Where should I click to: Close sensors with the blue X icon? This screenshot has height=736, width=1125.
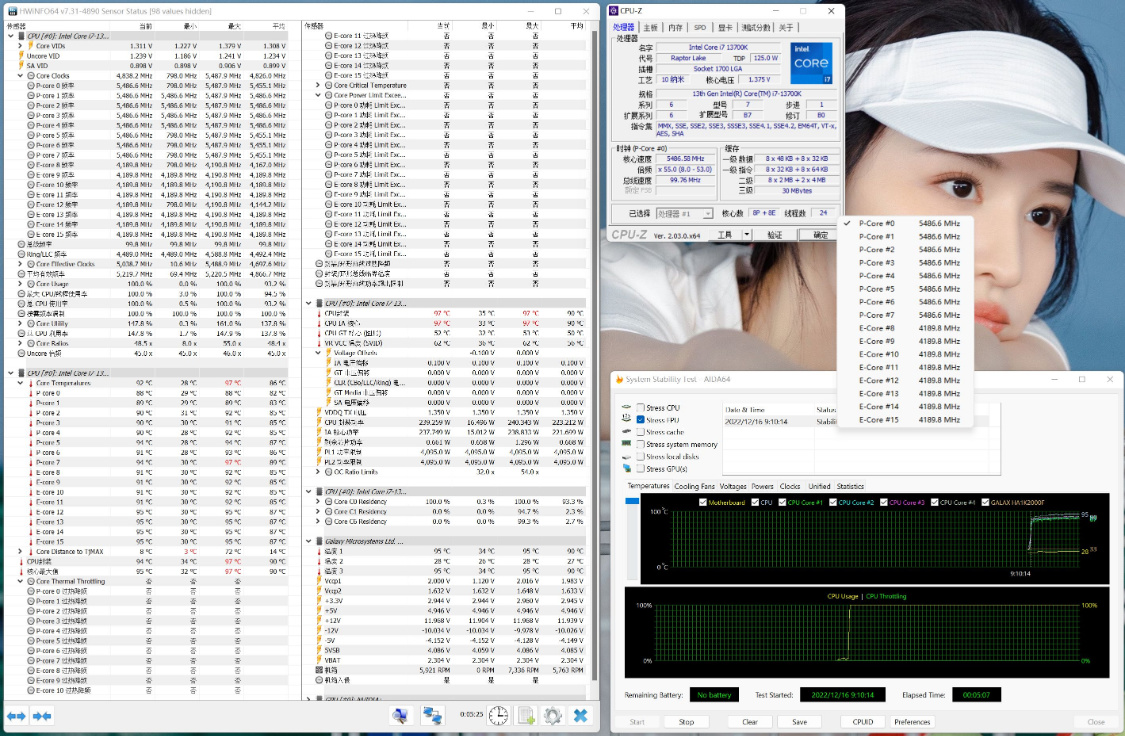pos(580,716)
